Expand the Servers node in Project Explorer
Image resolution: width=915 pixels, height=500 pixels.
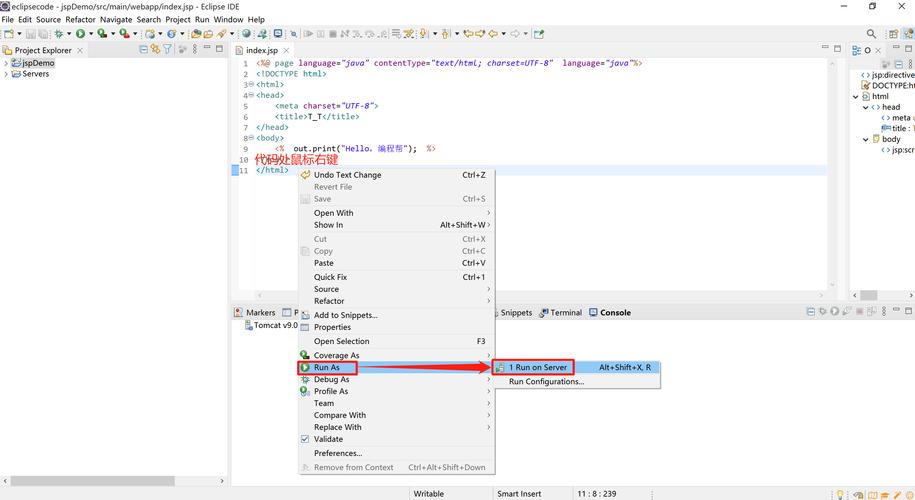tap(6, 74)
